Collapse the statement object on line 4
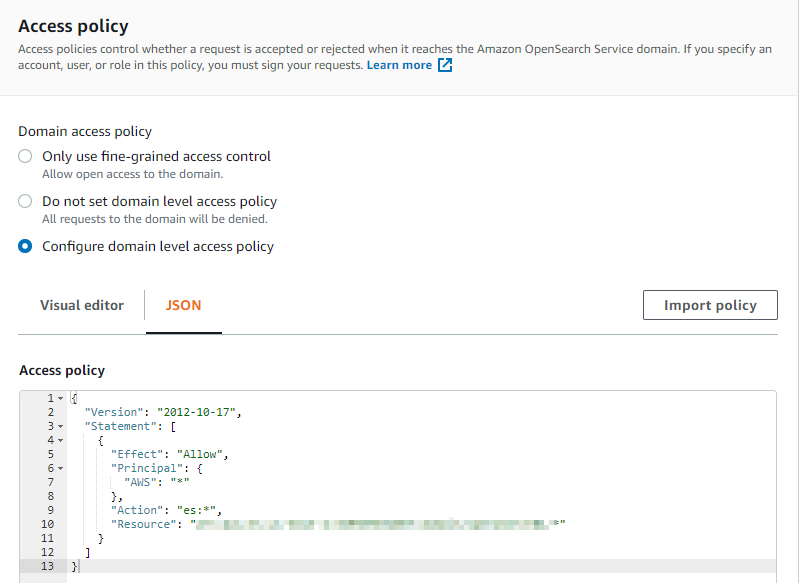 point(61,440)
